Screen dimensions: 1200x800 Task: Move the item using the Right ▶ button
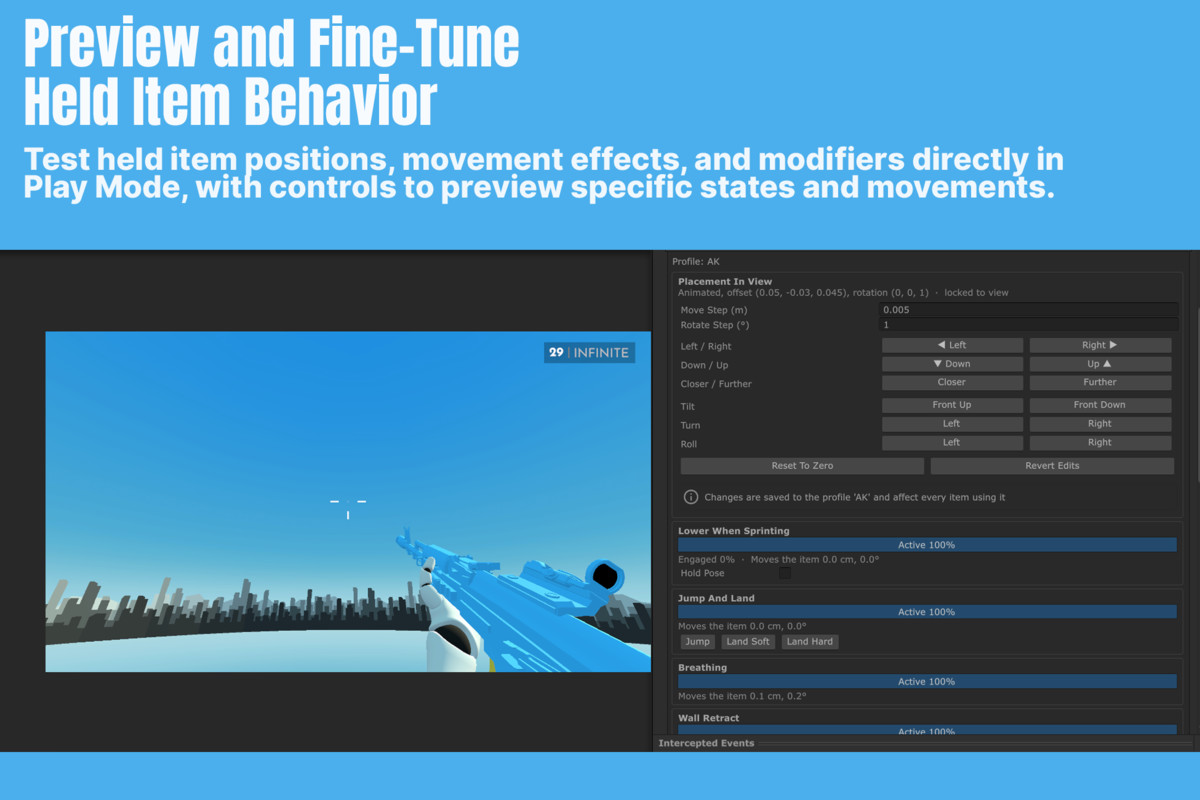1100,345
